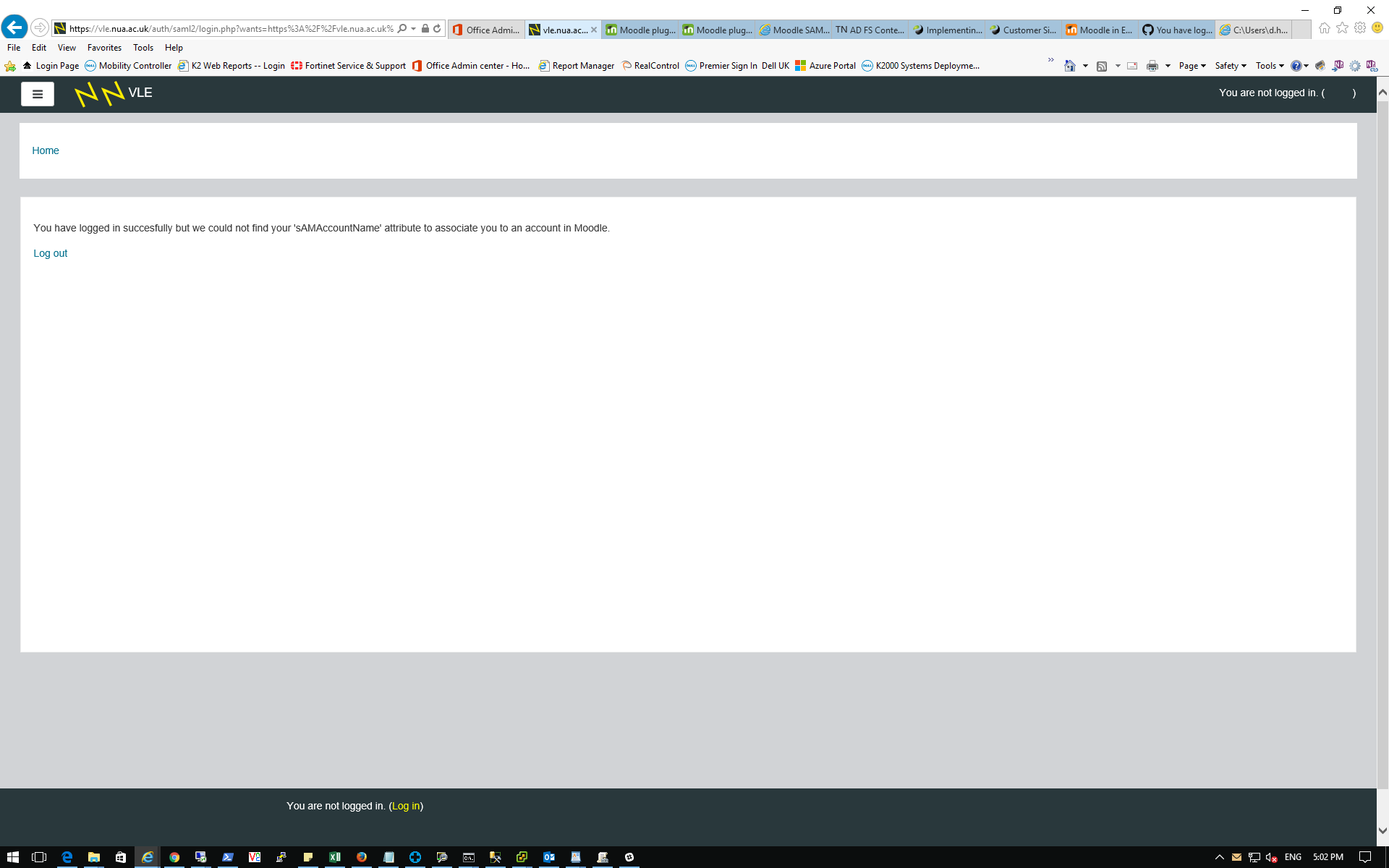Click the page scrollbar down arrow
This screenshot has height=868, width=1389.
(x=1382, y=831)
